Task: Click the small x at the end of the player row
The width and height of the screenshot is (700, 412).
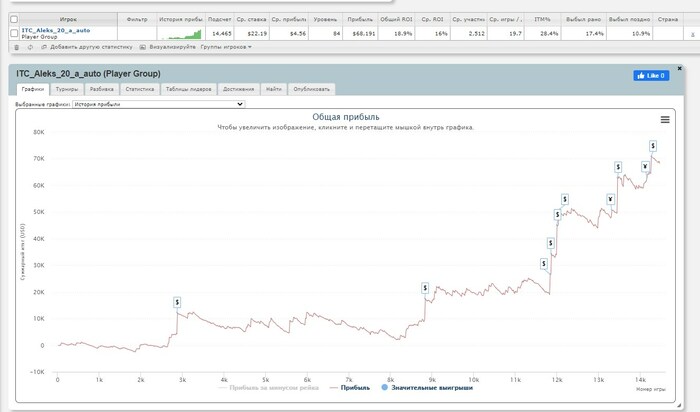Action: click(692, 34)
